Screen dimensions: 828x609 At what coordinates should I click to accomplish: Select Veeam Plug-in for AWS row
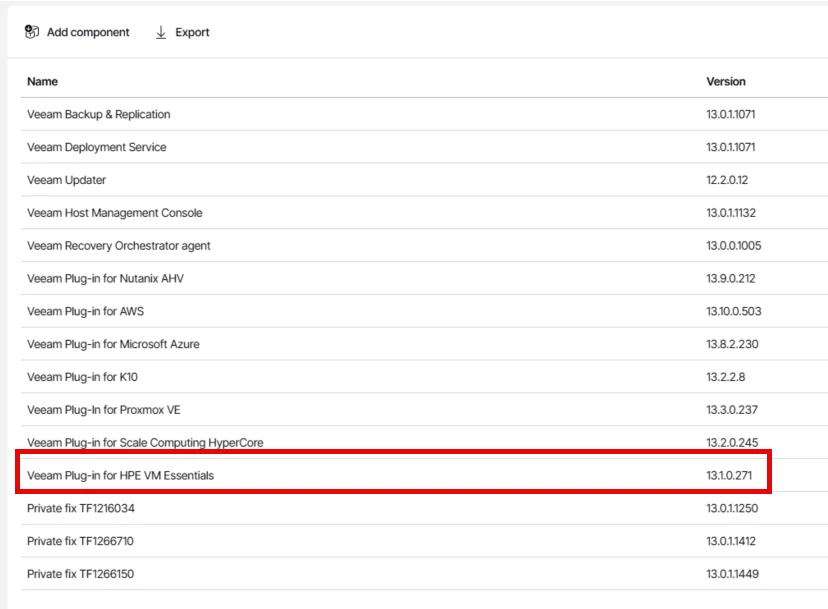click(86, 311)
